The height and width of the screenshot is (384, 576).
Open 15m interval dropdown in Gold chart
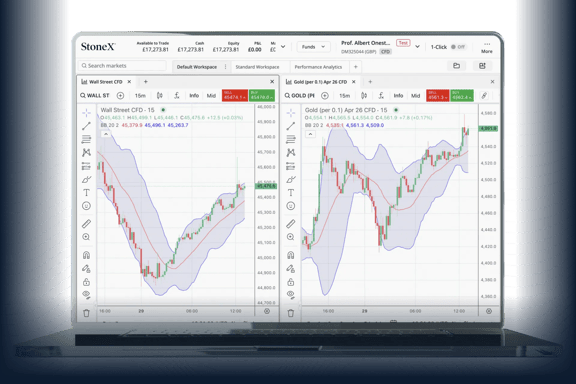coord(344,96)
